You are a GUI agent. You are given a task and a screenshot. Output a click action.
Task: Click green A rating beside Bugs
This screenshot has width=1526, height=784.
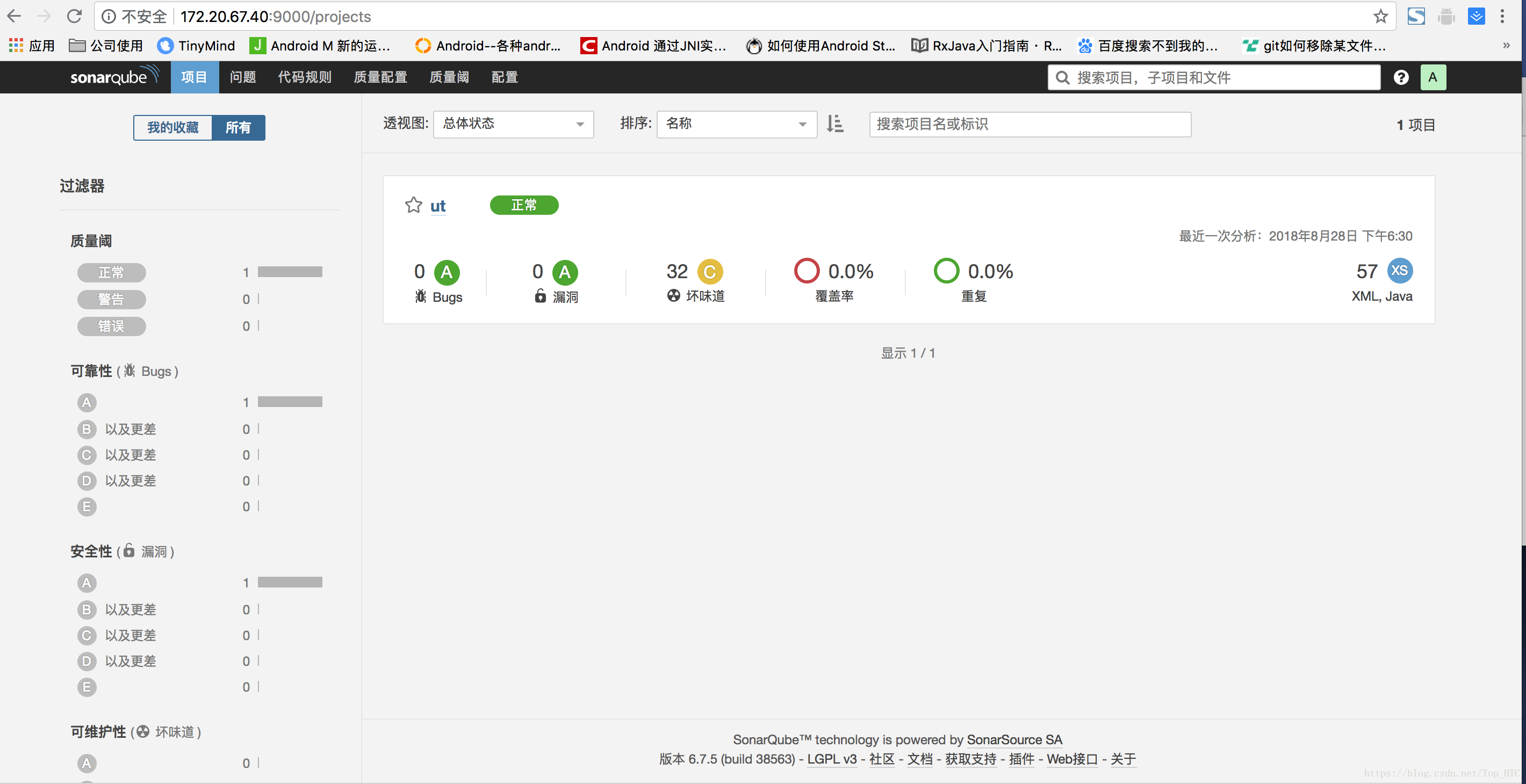pos(447,272)
